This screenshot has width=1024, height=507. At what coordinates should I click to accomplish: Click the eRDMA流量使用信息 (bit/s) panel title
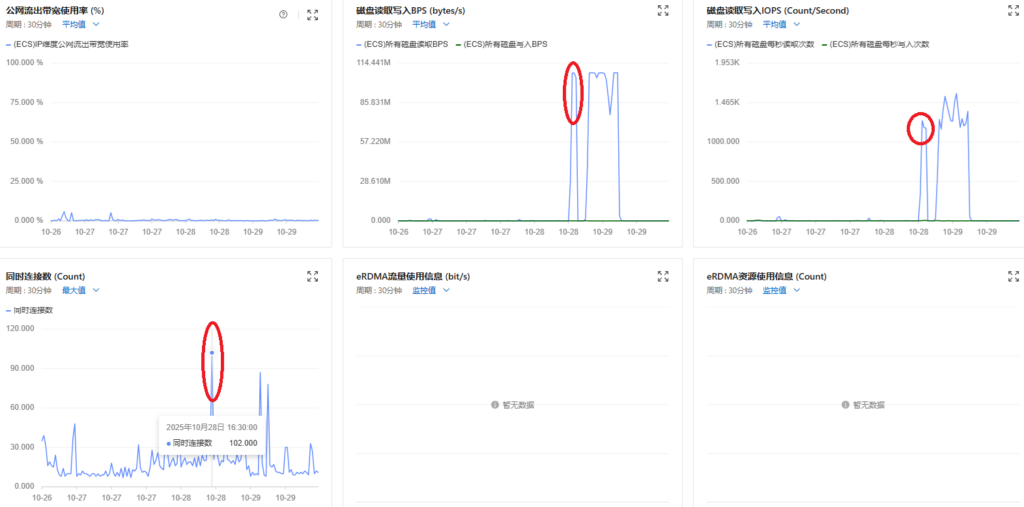[413, 276]
